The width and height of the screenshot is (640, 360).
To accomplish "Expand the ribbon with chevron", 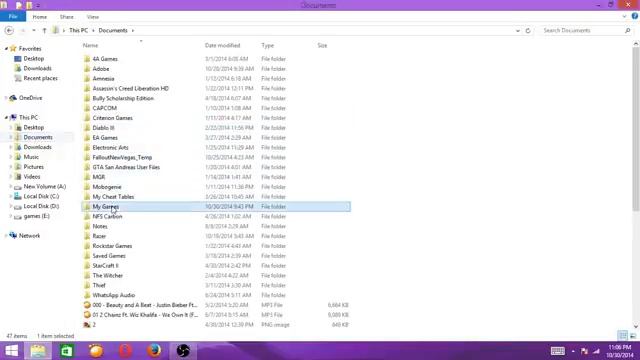I will pos(624,16).
